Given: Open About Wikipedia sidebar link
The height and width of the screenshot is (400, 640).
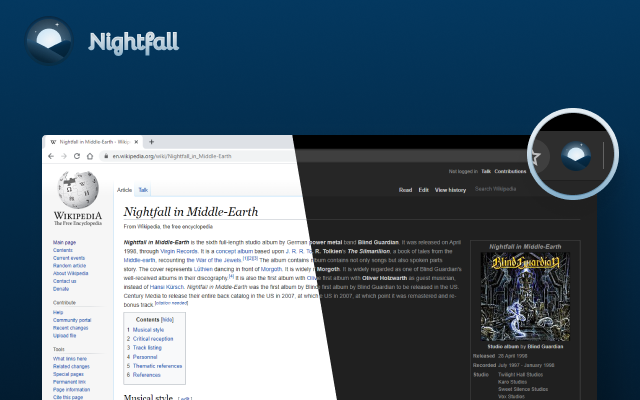Looking at the screenshot, I should (71, 273).
